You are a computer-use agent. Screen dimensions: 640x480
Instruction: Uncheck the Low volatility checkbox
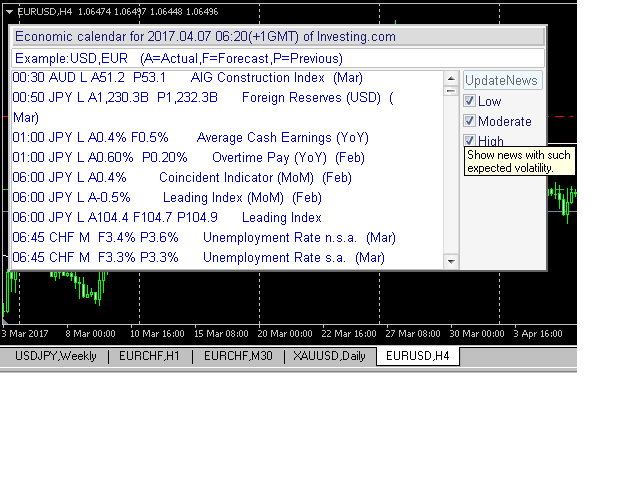(469, 101)
